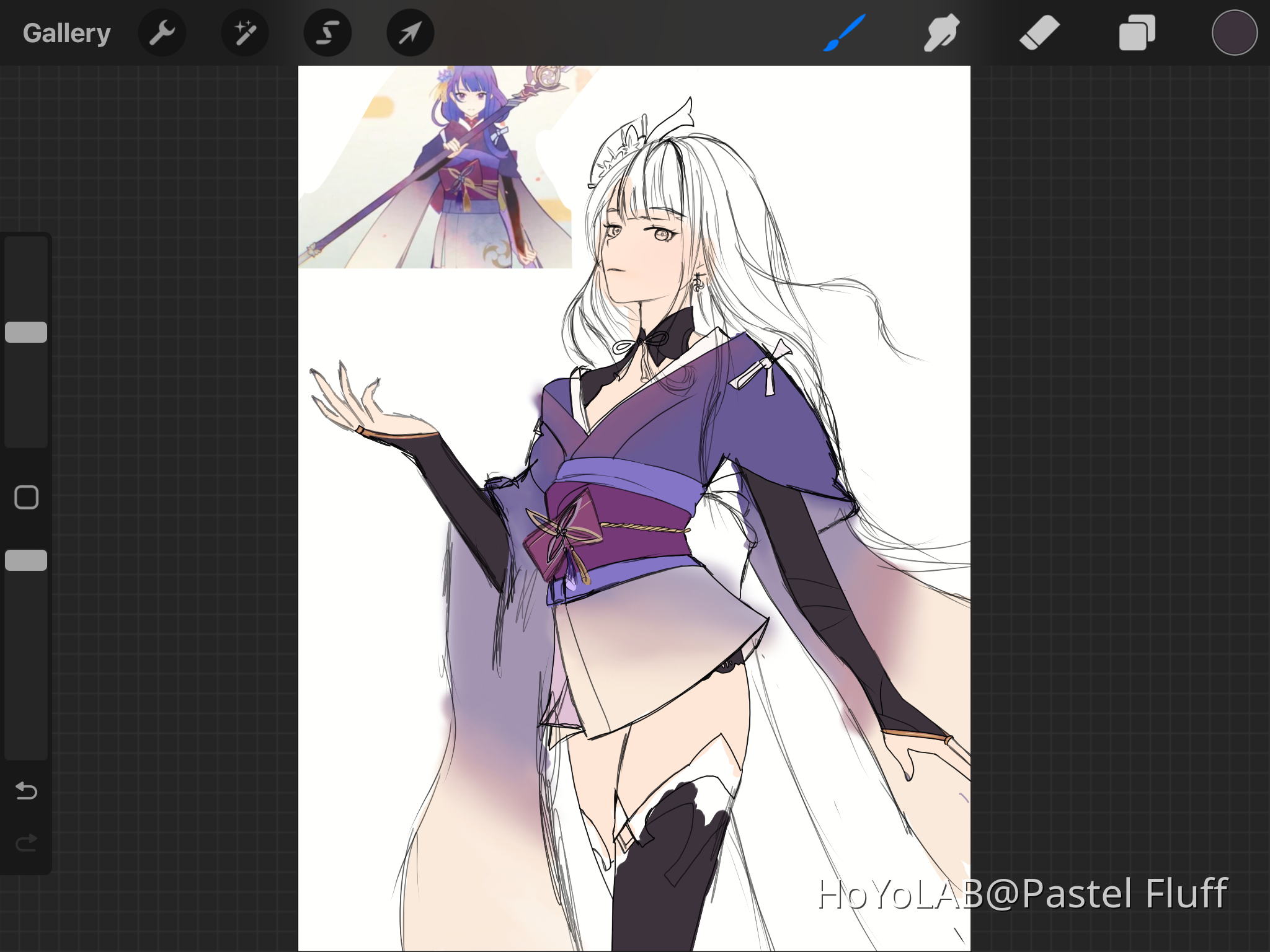The height and width of the screenshot is (952, 1270).
Task: Open the Actions menu with the wrench icon
Action: (162, 32)
